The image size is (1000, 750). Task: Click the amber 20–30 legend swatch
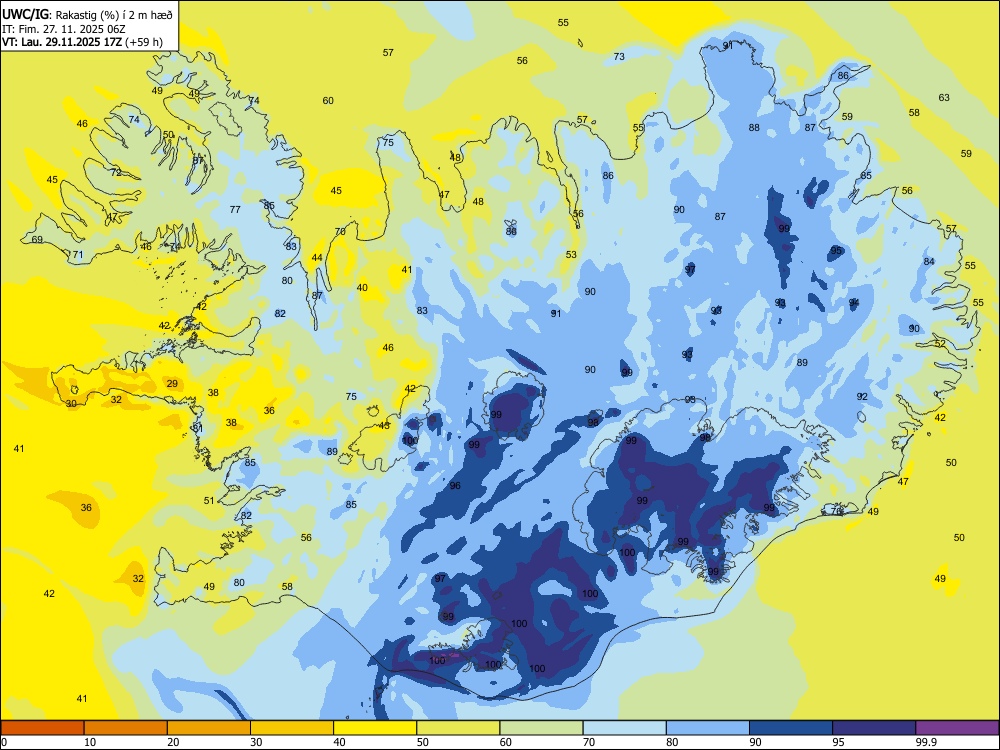pos(209,728)
